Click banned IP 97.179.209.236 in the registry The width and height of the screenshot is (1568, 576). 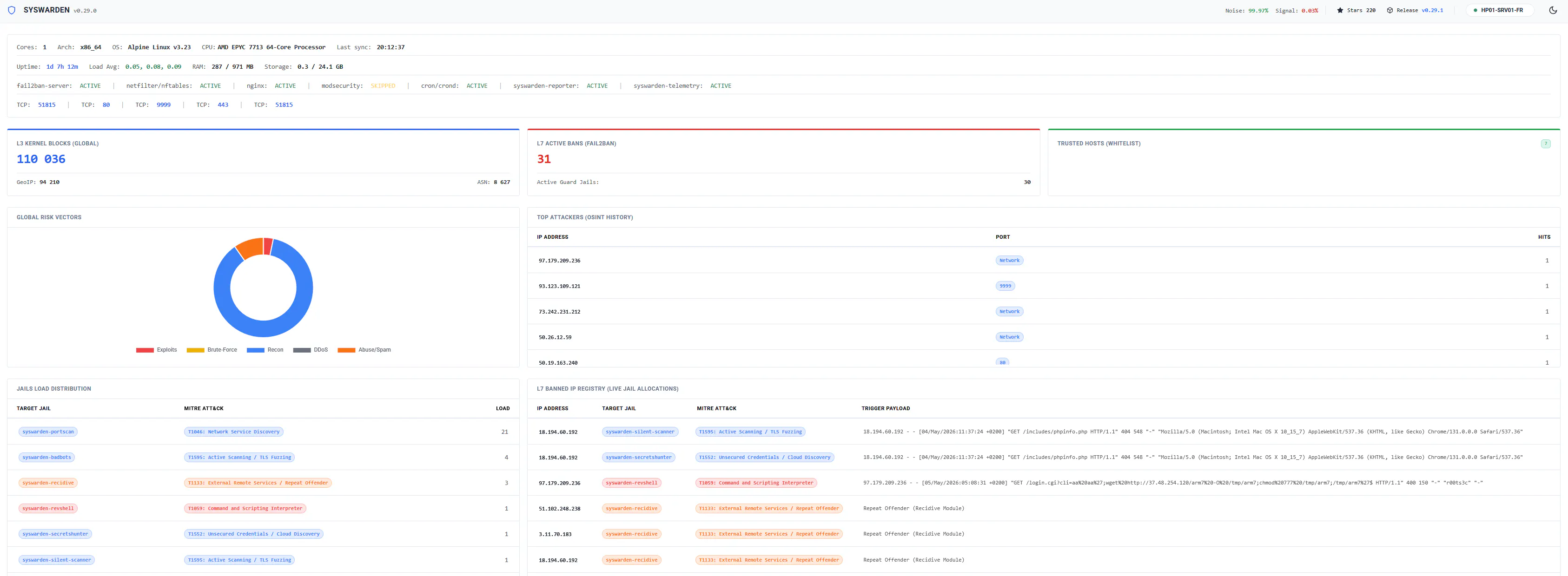(559, 484)
